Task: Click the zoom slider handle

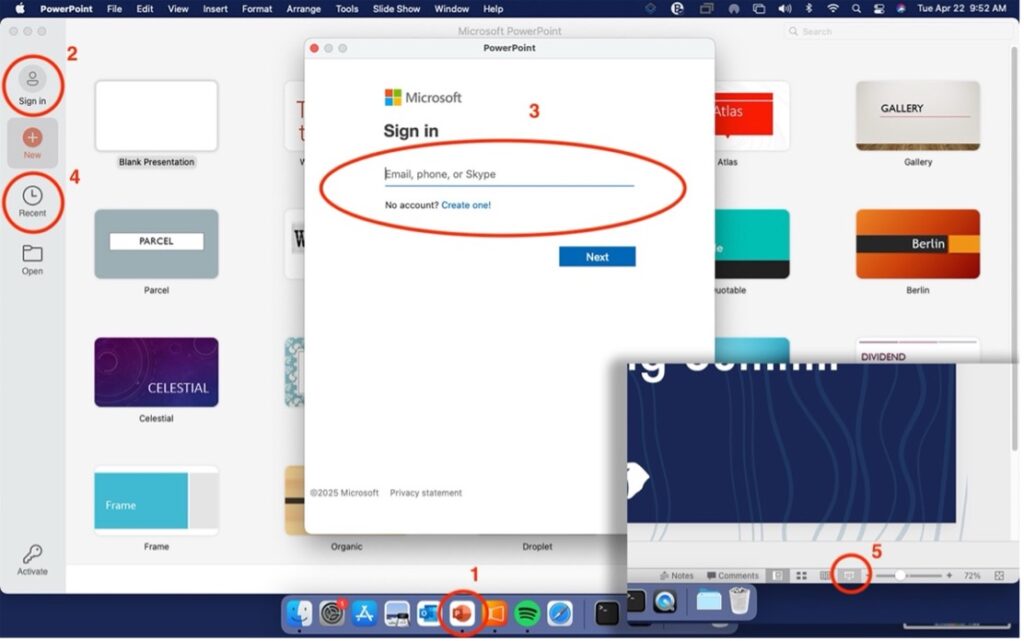Action: (x=900, y=576)
